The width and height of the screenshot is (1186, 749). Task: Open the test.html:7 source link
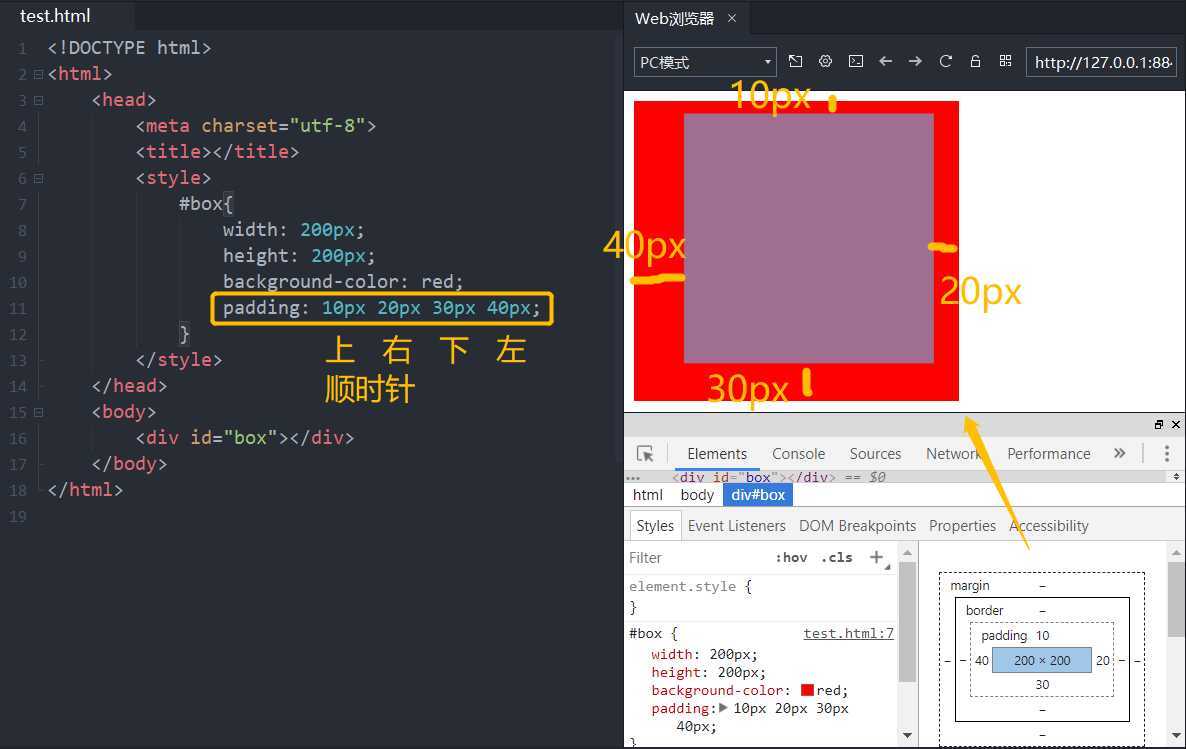tap(848, 633)
